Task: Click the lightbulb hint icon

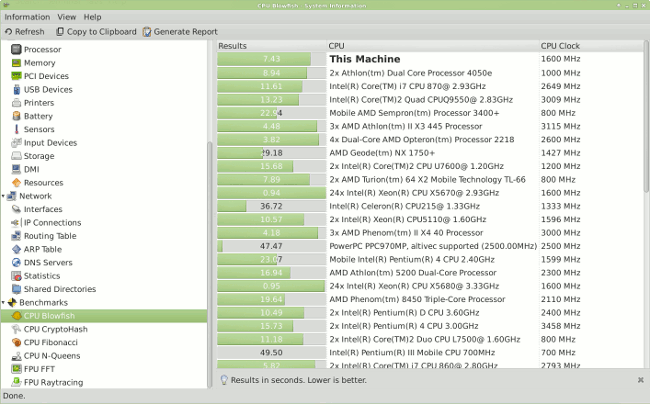Action: tap(224, 380)
